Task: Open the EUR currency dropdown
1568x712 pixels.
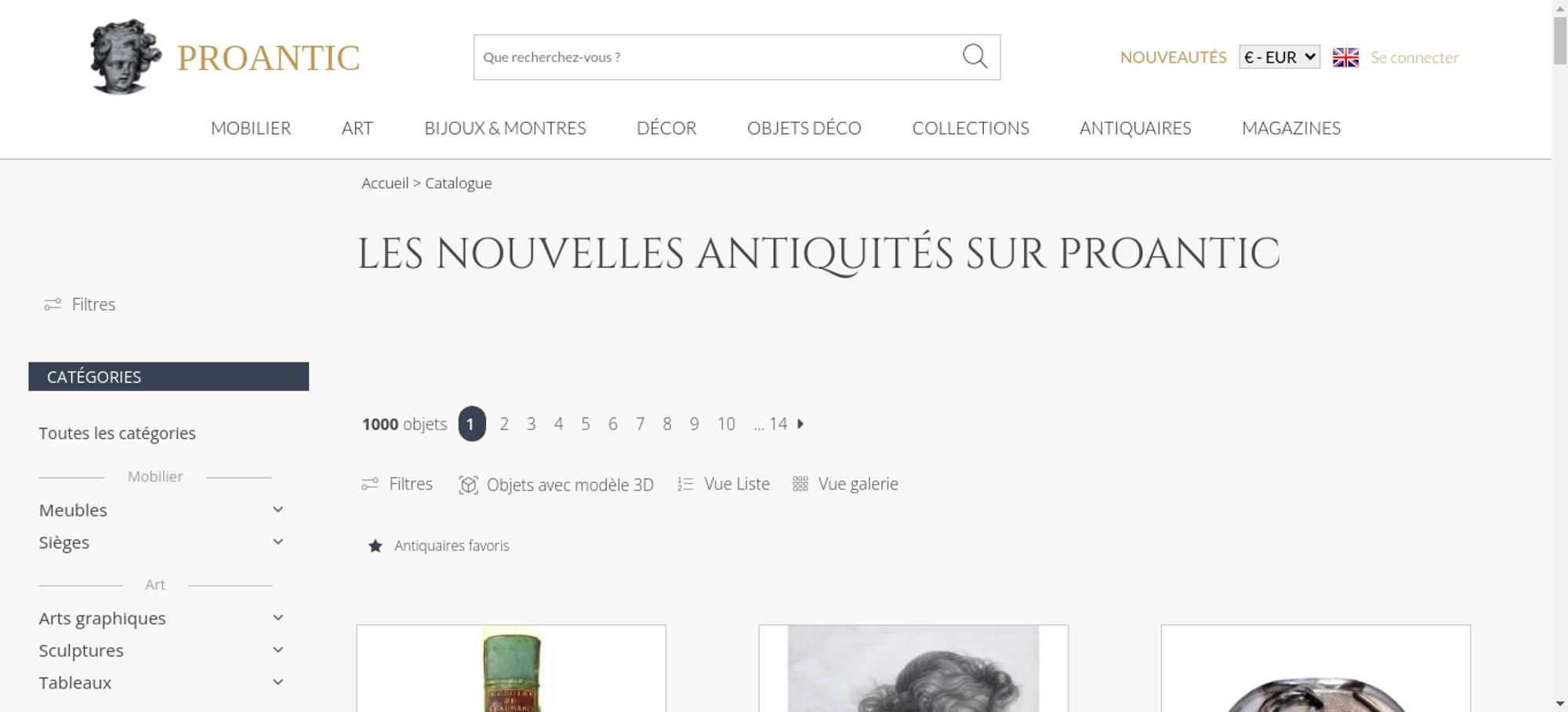Action: click(x=1279, y=57)
